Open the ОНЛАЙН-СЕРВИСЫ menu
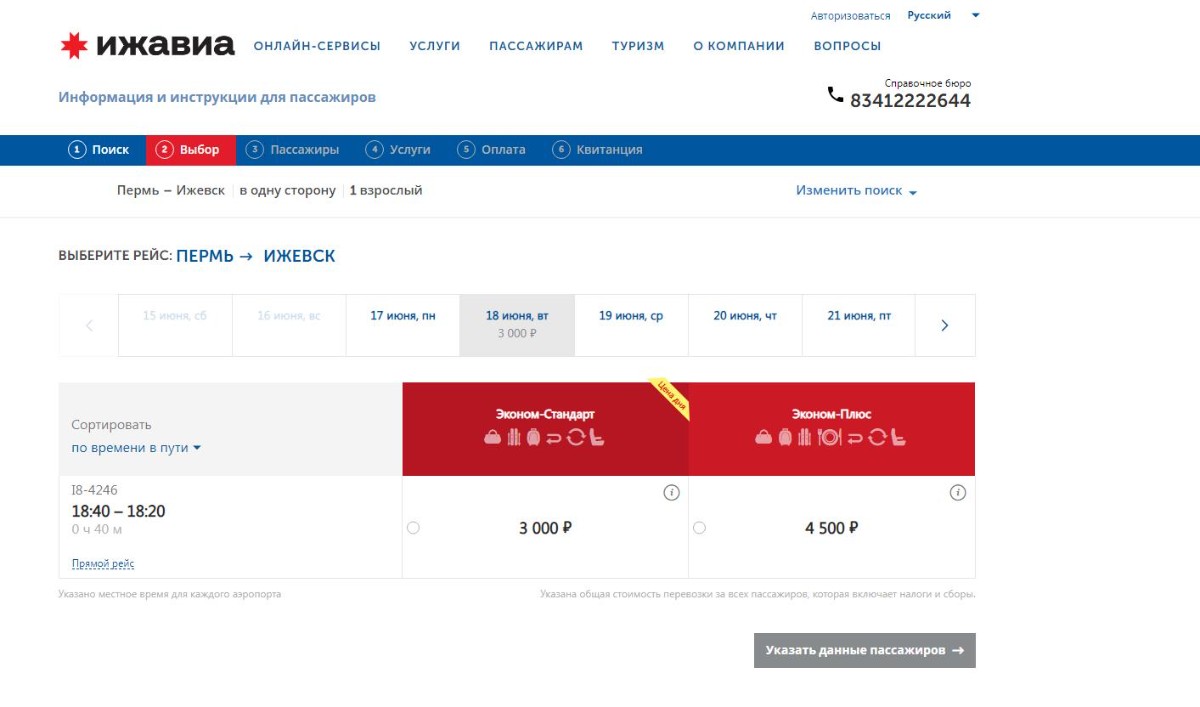 click(317, 46)
